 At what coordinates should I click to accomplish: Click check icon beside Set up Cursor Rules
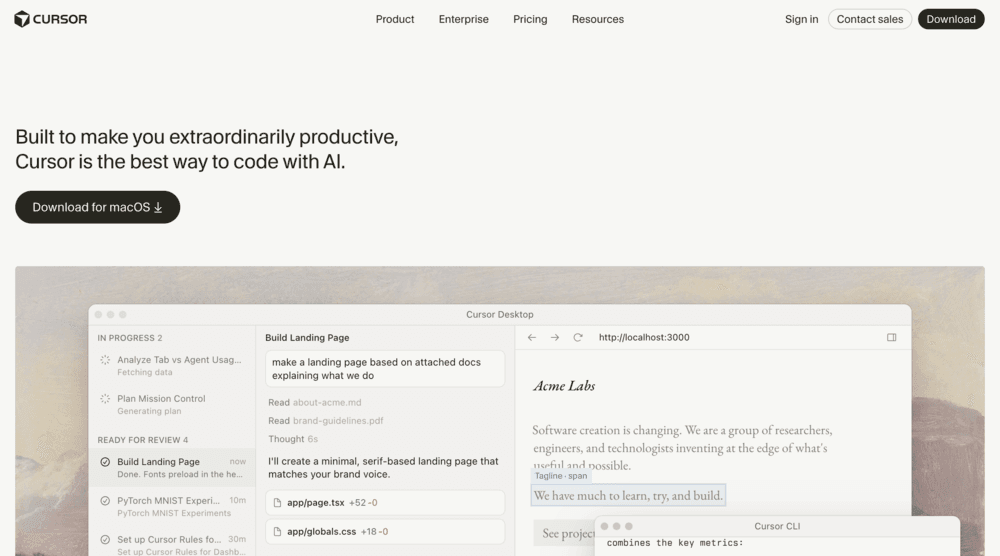pyautogui.click(x=105, y=539)
